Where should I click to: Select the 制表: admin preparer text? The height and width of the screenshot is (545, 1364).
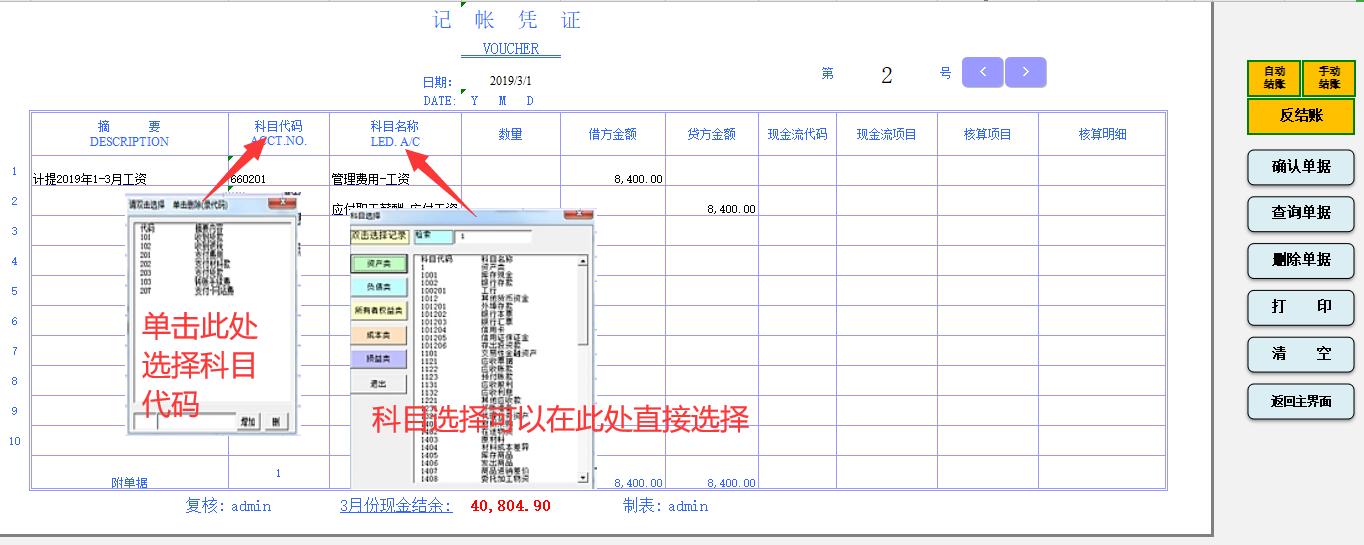click(665, 506)
